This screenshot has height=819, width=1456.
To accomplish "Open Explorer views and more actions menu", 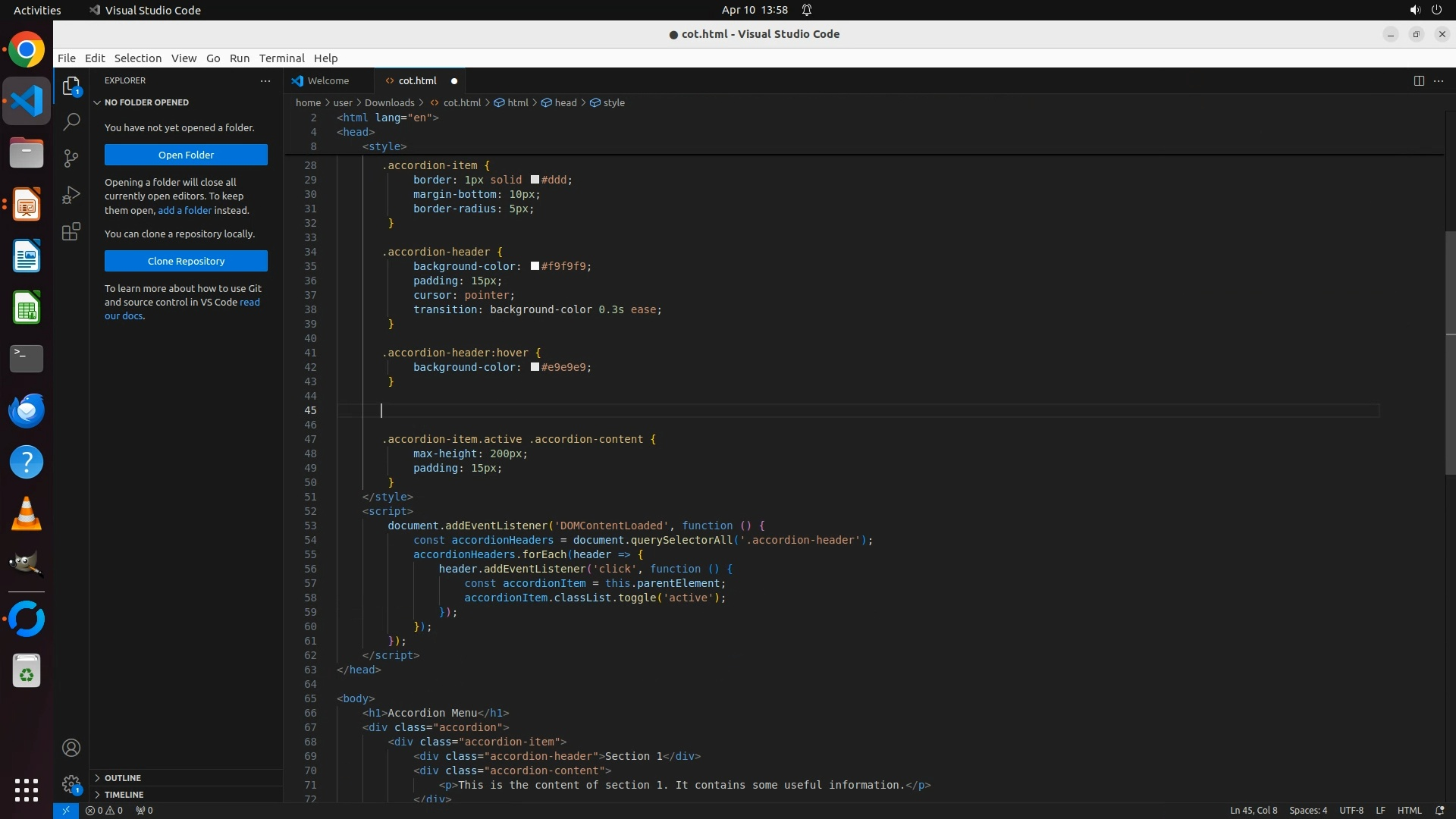I will pyautogui.click(x=265, y=80).
